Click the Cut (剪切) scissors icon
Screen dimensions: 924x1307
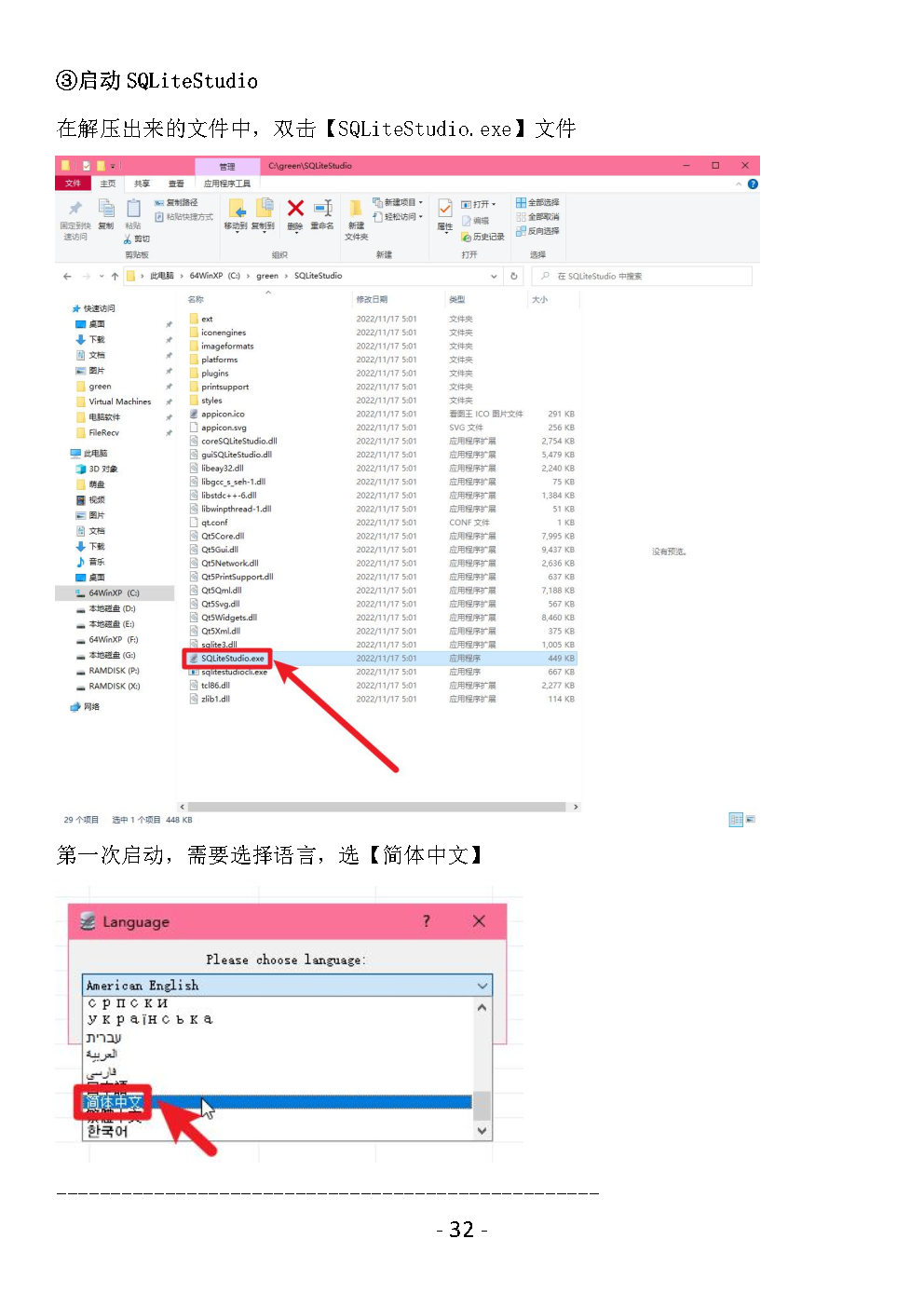[128, 239]
